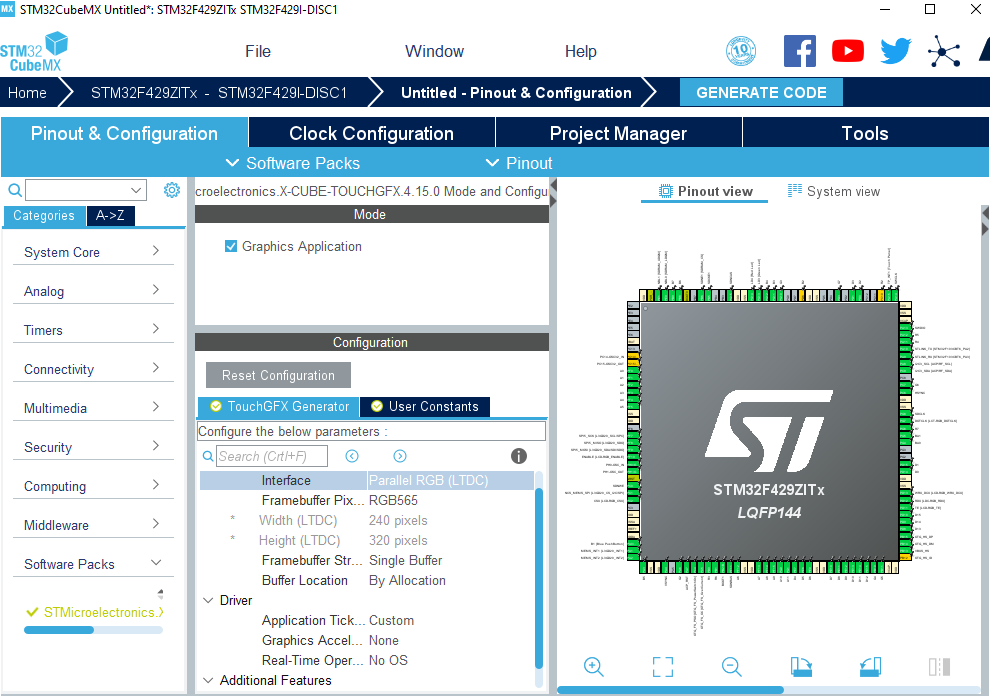
Task: Click the GENERATE CODE button
Action: pos(761,93)
